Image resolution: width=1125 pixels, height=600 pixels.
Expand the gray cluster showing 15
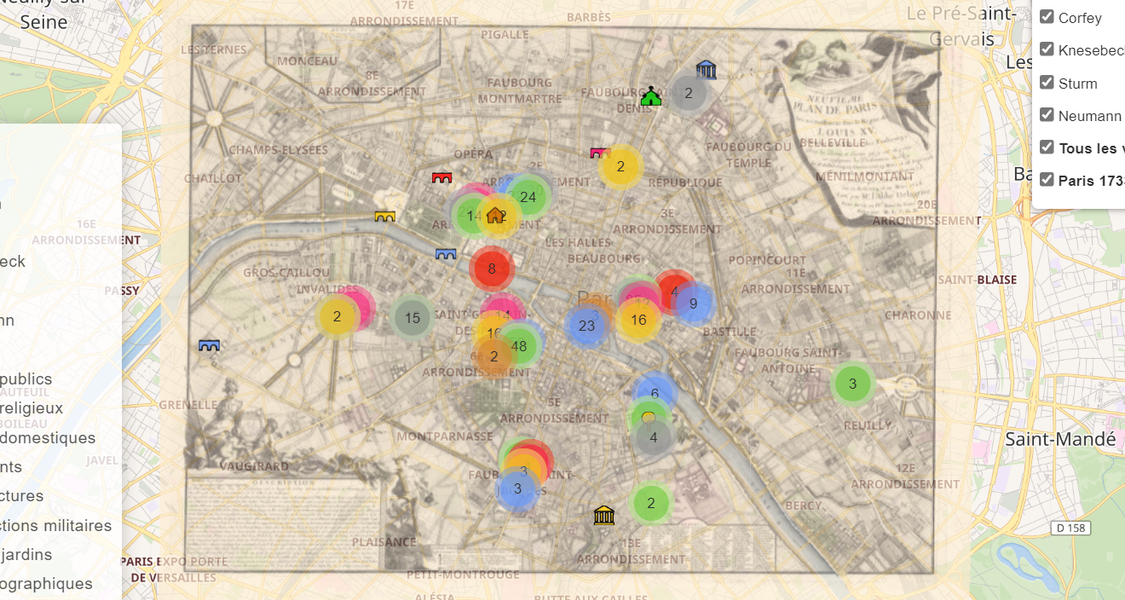point(413,318)
